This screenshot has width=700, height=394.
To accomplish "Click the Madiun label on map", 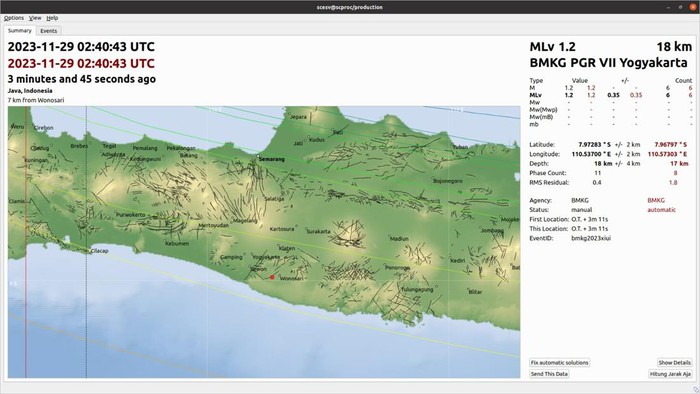I will 399,238.
